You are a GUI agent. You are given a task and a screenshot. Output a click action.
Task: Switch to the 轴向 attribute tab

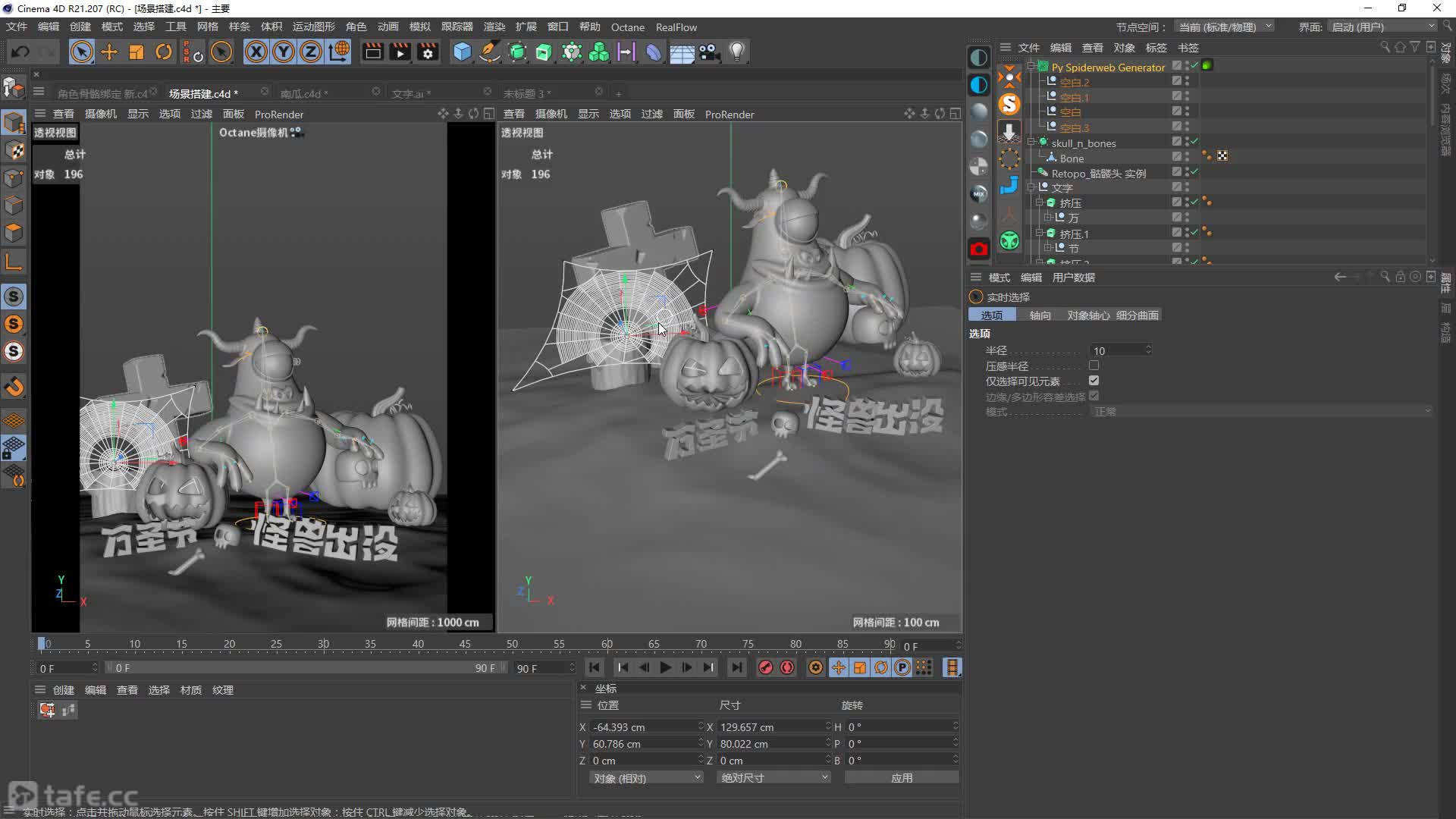click(x=1040, y=315)
